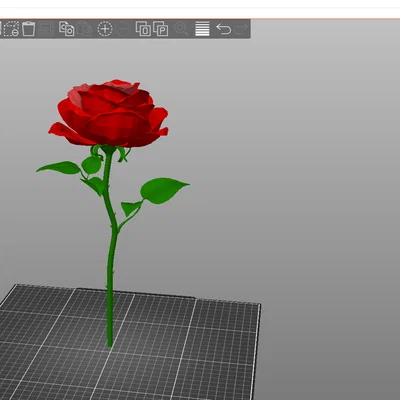Split to parts using the P icon
This screenshot has height=400, width=400.
[160, 29]
